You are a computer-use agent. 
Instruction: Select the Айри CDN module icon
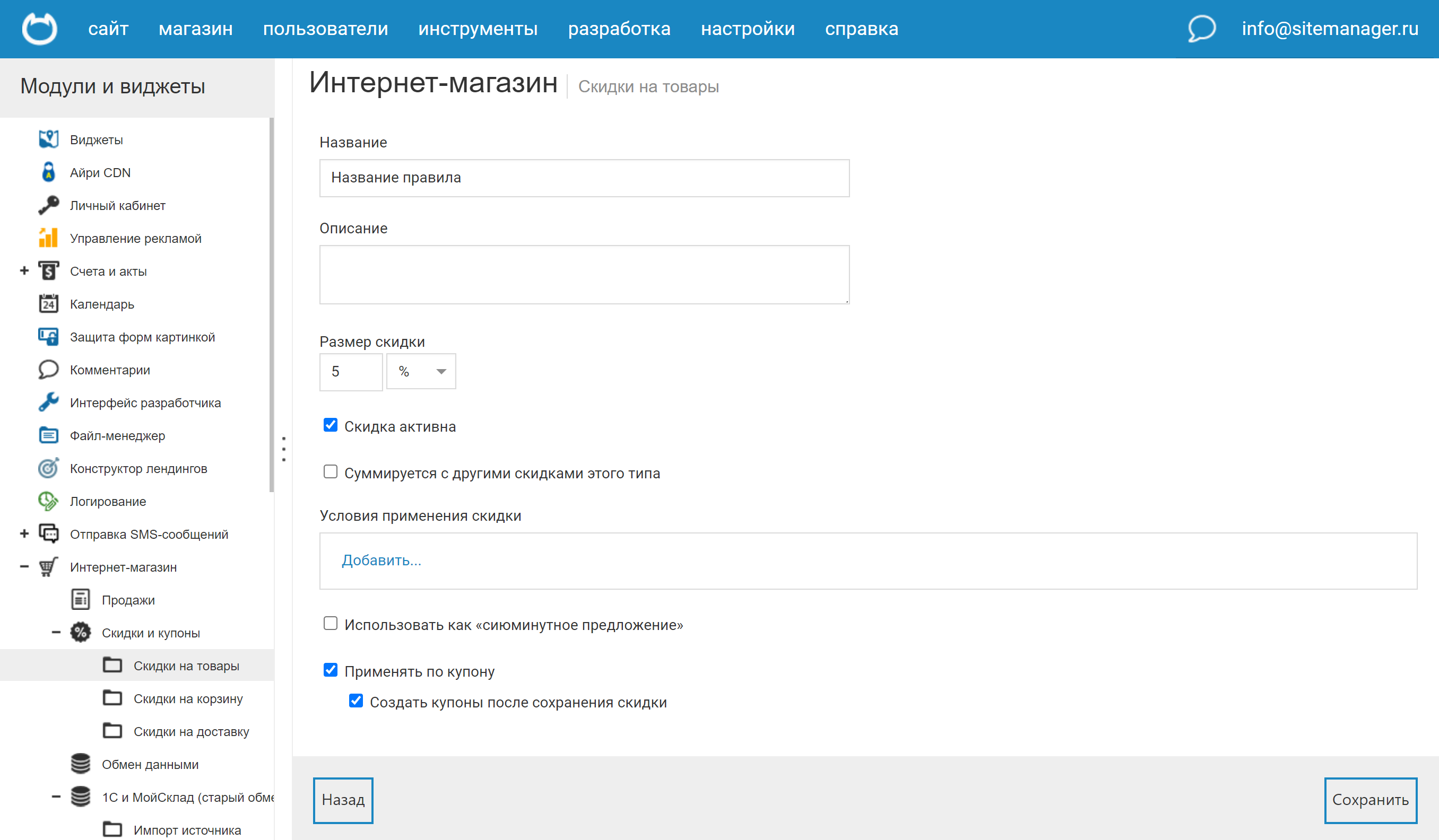[x=48, y=172]
